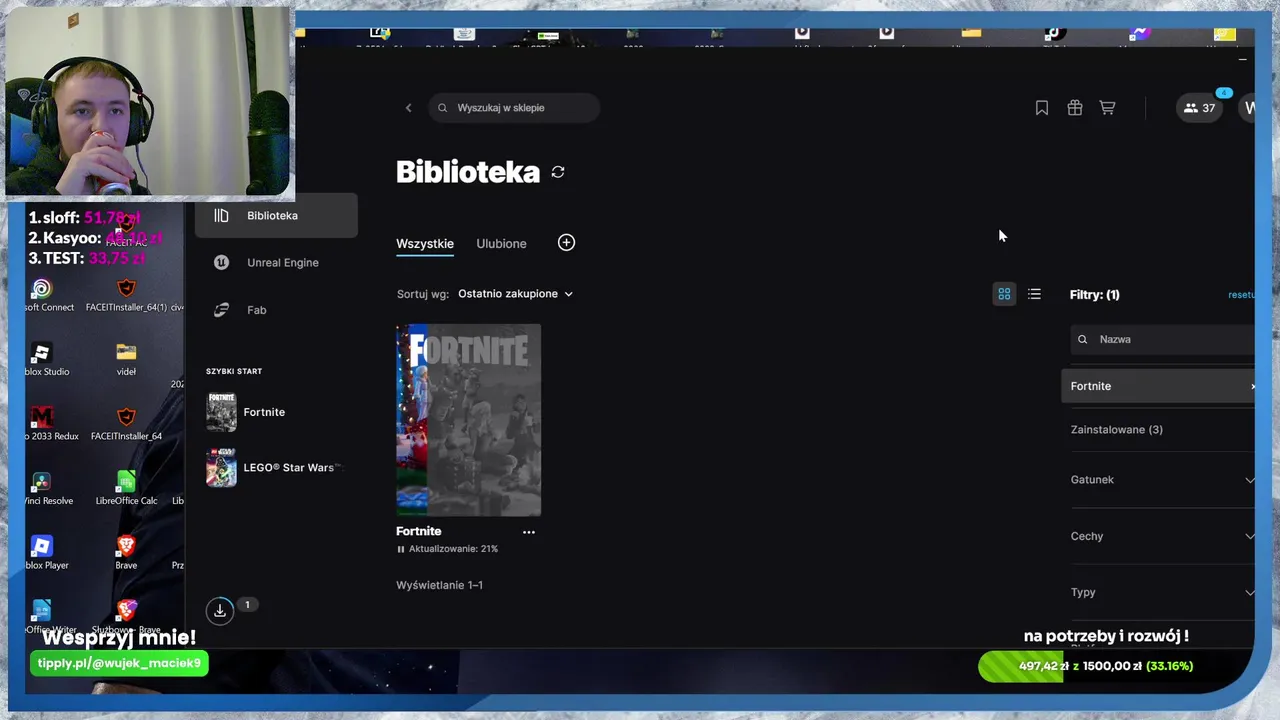Open FACEITInstaller_64(1) desktop icon
Image resolution: width=1280 pixels, height=720 pixels.
126,295
